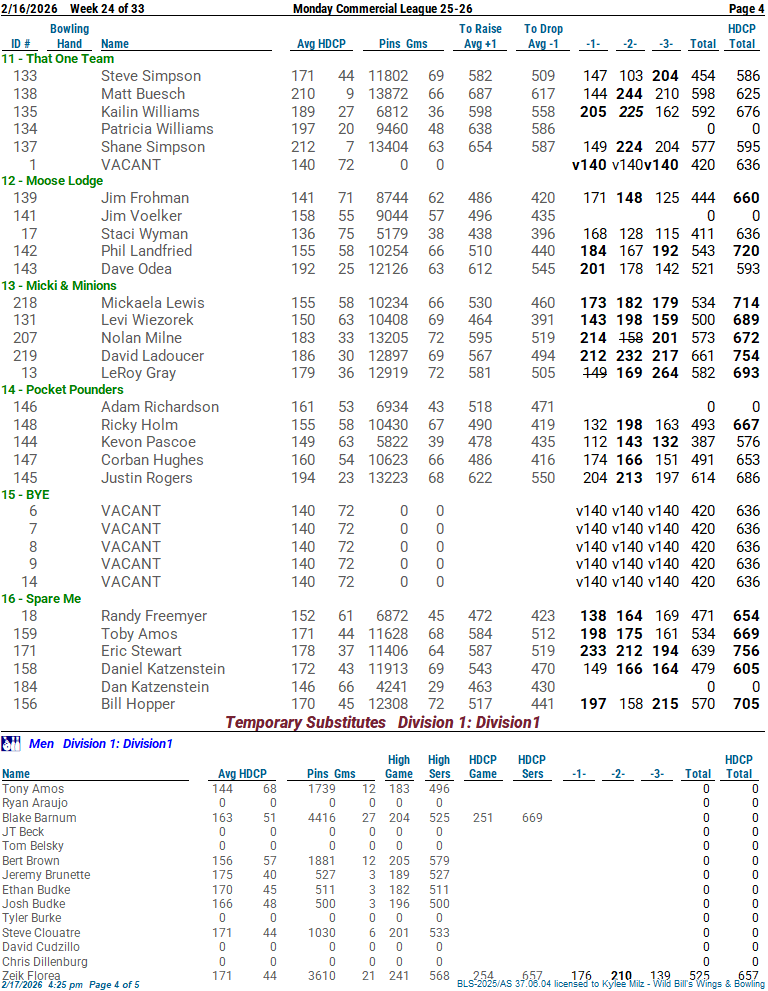Click the 'HDCP Sers' column header
The height and width of the screenshot is (991, 768).
[x=532, y=767]
